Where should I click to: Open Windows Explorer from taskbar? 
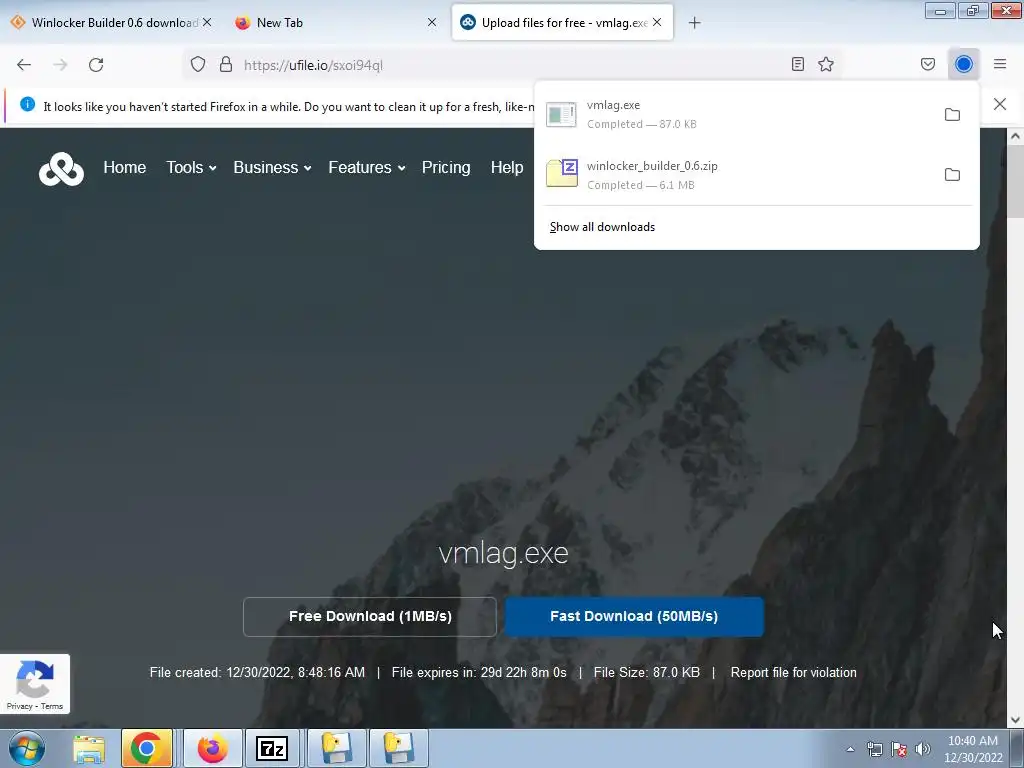point(88,748)
